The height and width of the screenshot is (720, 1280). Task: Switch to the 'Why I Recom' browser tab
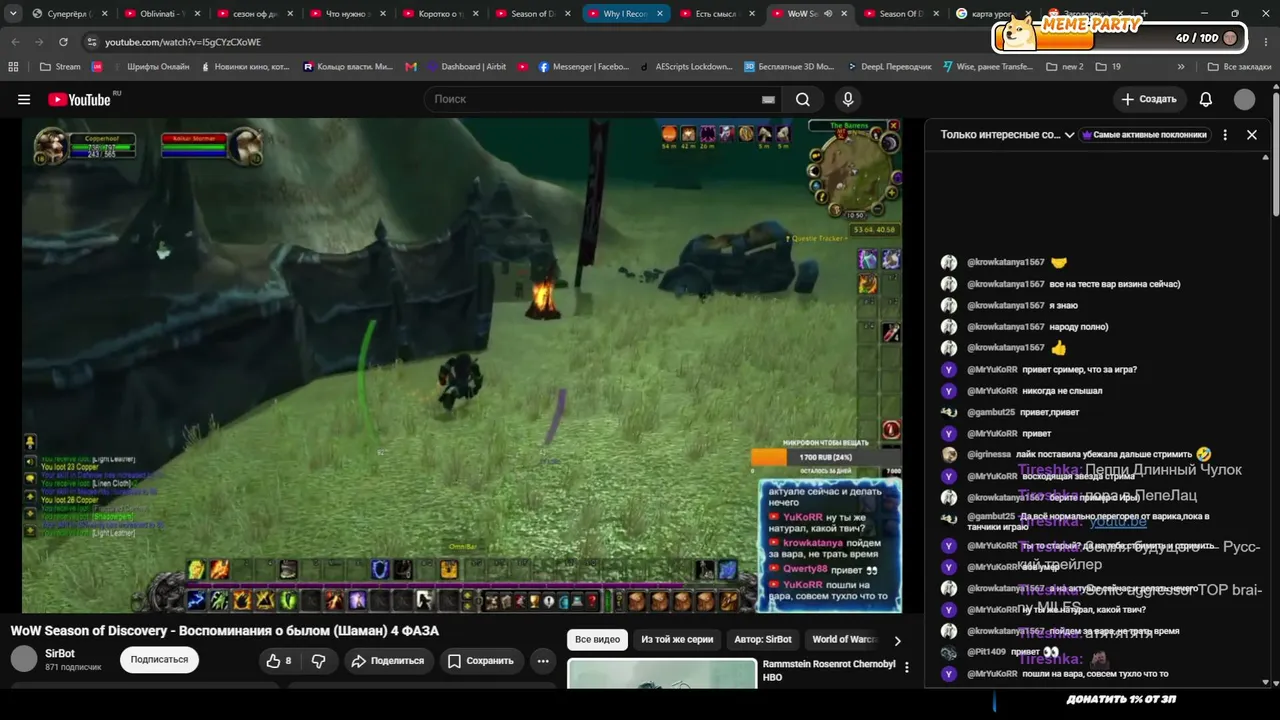point(624,14)
